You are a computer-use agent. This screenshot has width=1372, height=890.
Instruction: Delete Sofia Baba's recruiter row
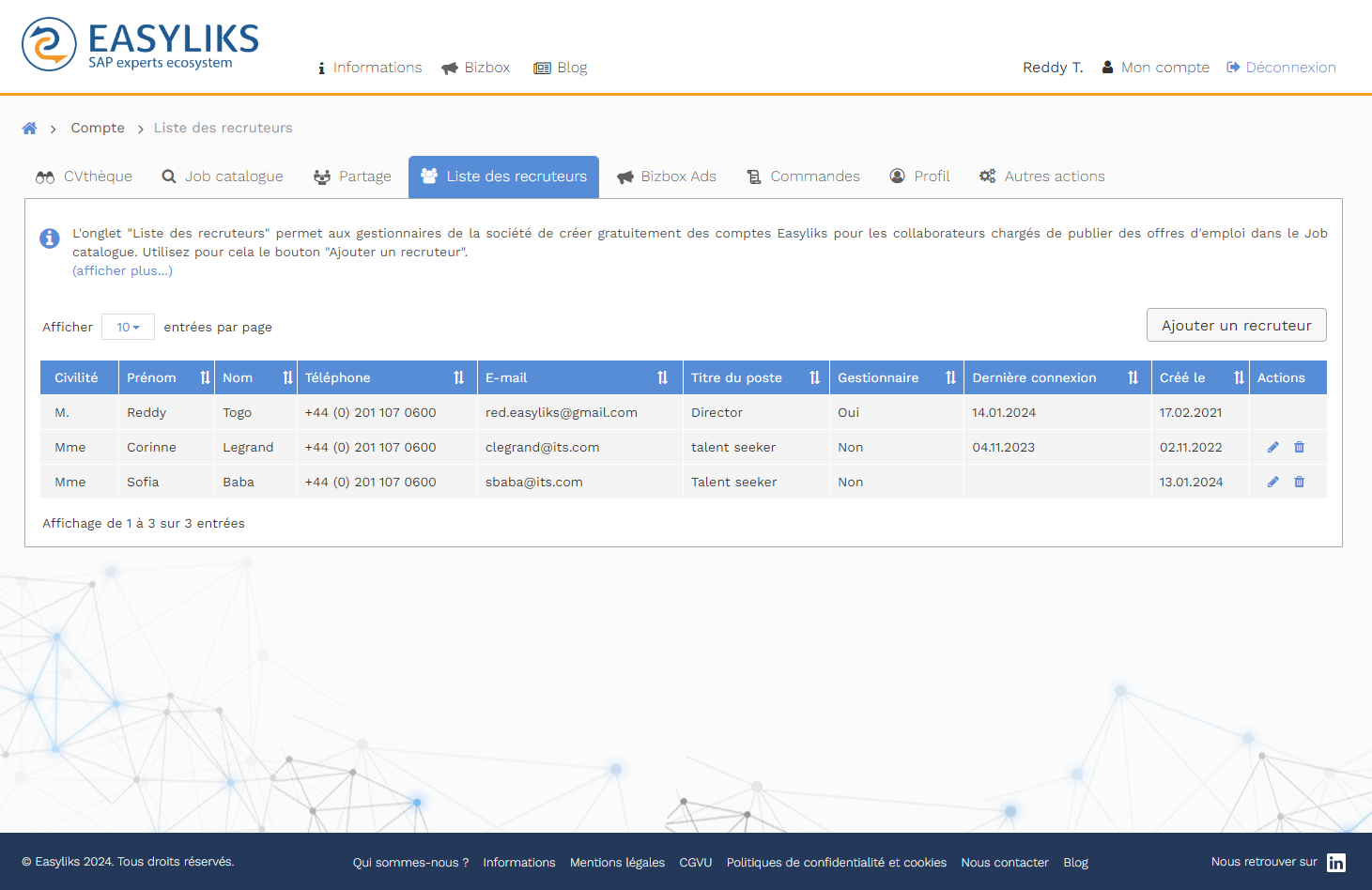click(1300, 483)
